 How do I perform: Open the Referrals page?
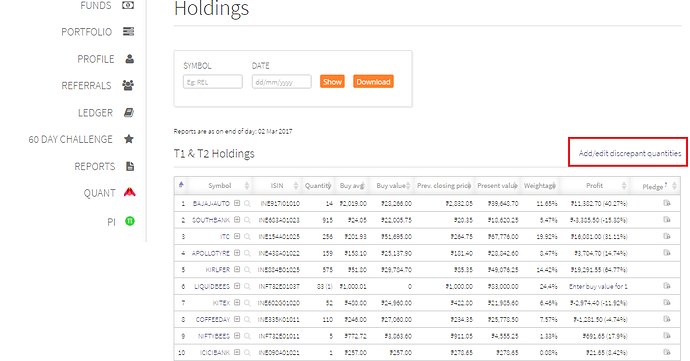pyautogui.click(x=86, y=85)
